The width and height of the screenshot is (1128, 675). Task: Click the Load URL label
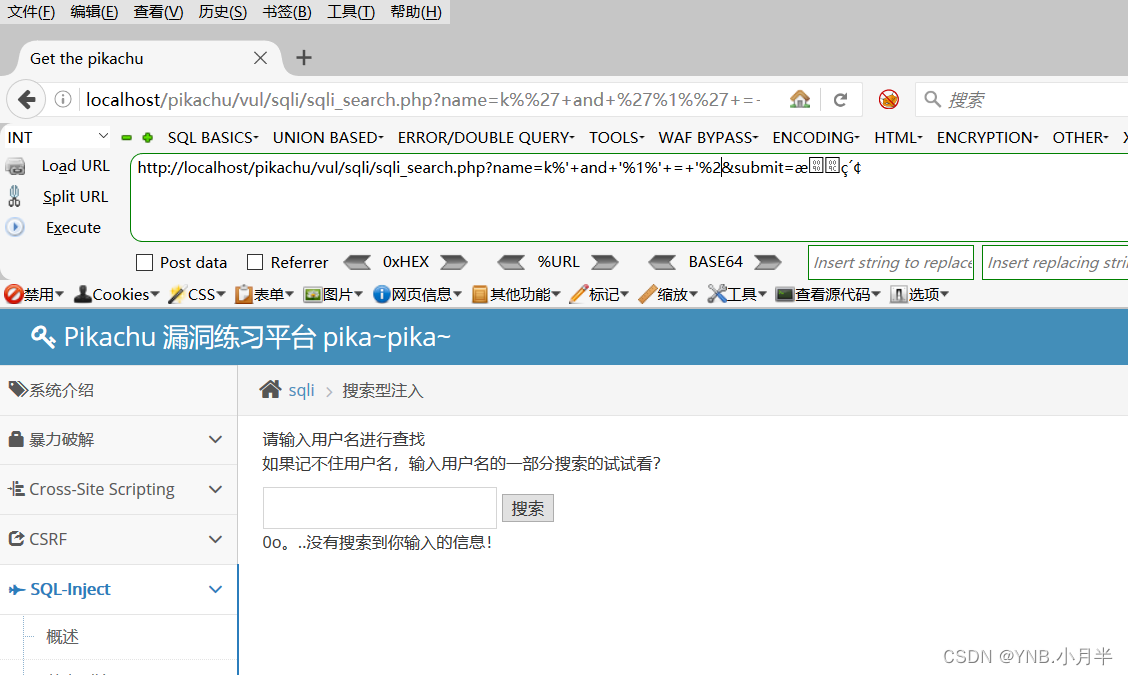pyautogui.click(x=76, y=166)
